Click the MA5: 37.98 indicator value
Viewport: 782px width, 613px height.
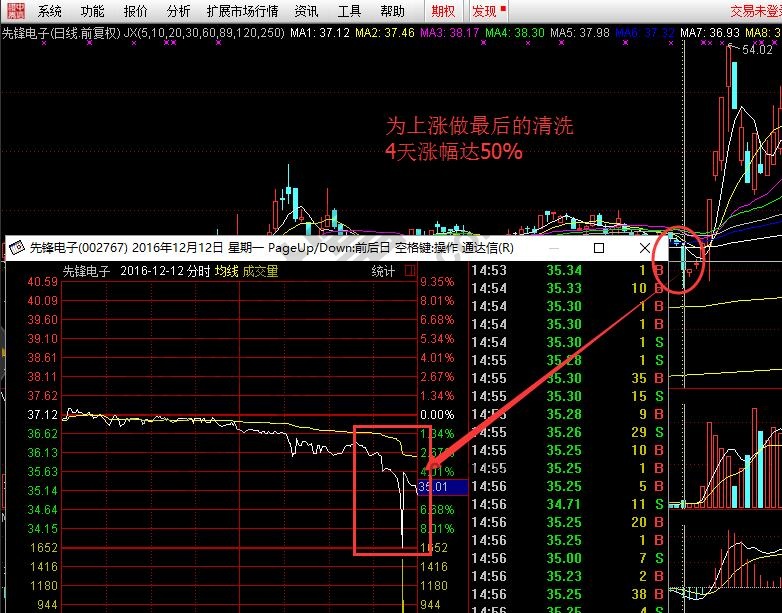click(x=580, y=33)
